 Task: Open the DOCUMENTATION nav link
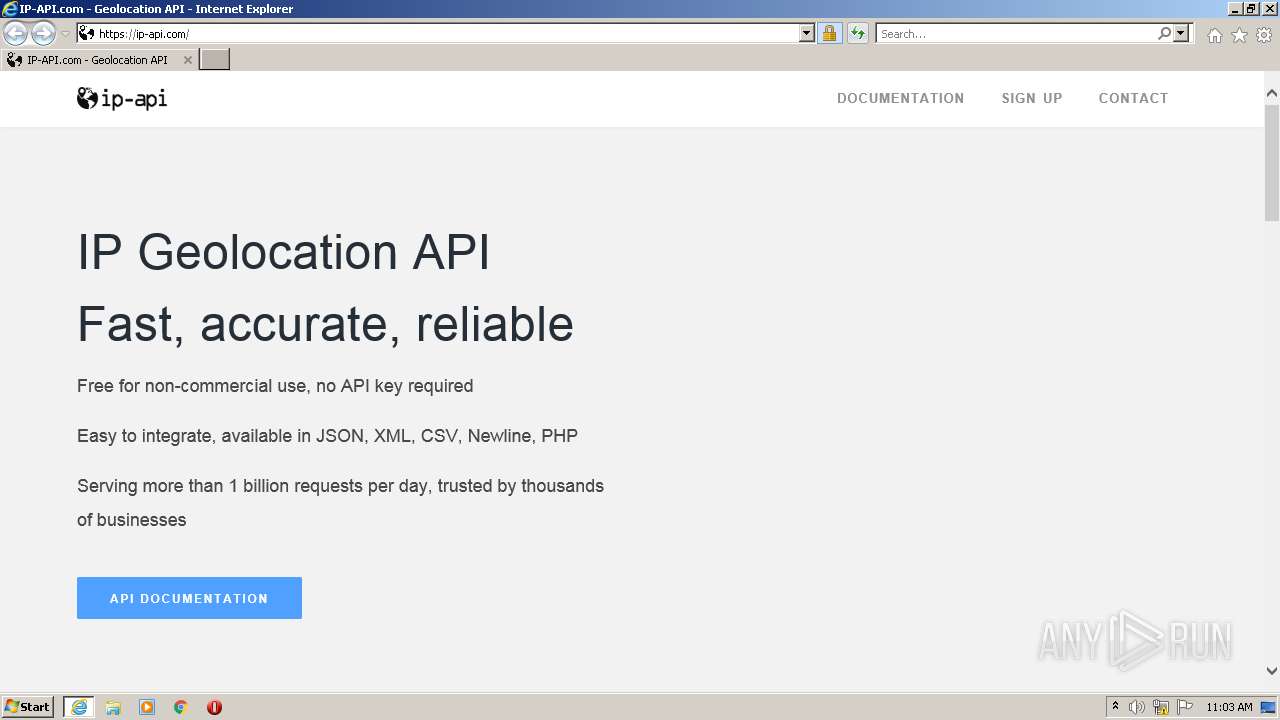(x=900, y=98)
